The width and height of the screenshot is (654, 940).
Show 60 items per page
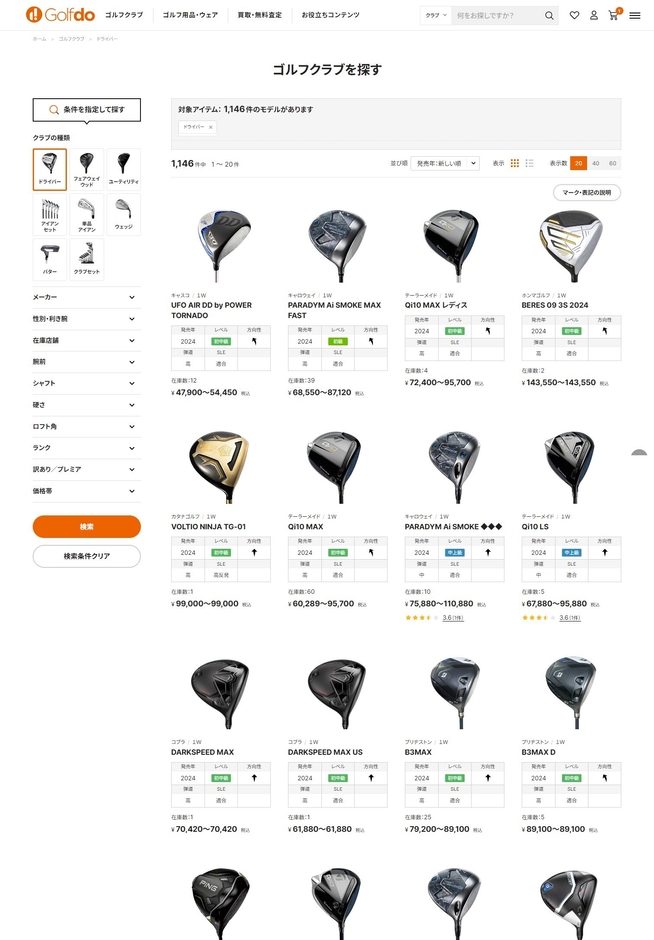[x=612, y=163]
